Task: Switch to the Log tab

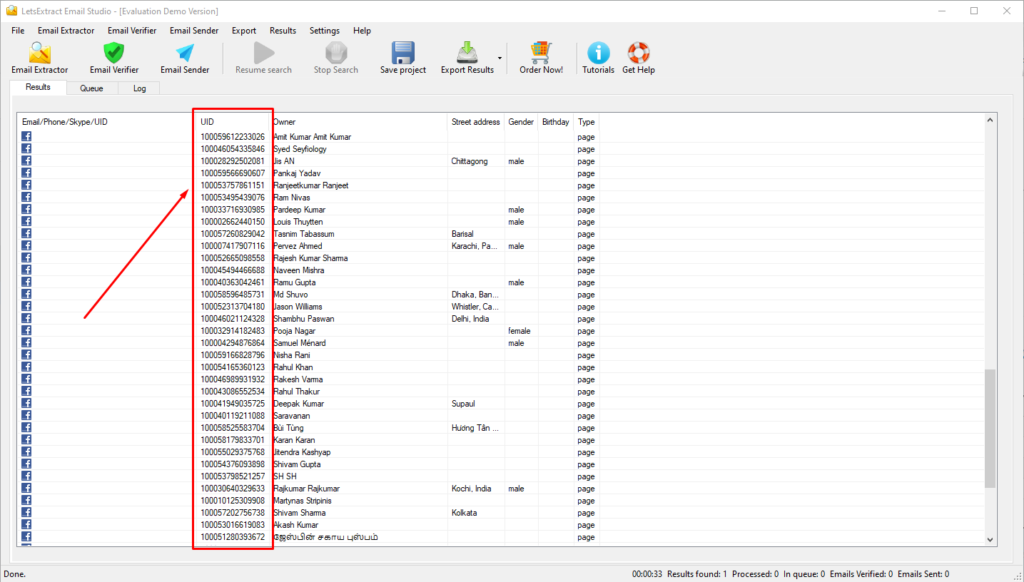Action: pyautogui.click(x=140, y=88)
